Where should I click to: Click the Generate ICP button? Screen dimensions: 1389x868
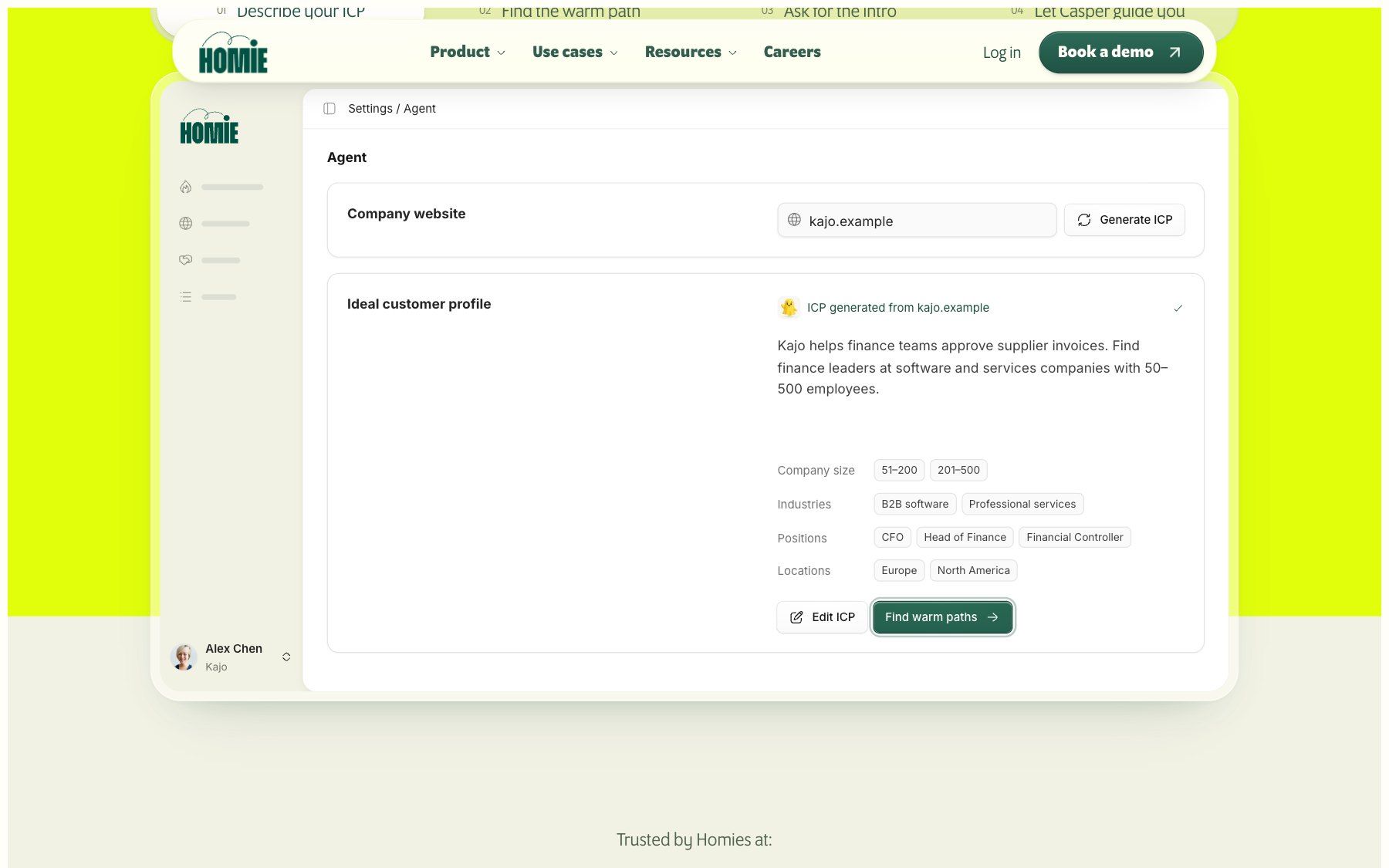pyautogui.click(x=1124, y=220)
